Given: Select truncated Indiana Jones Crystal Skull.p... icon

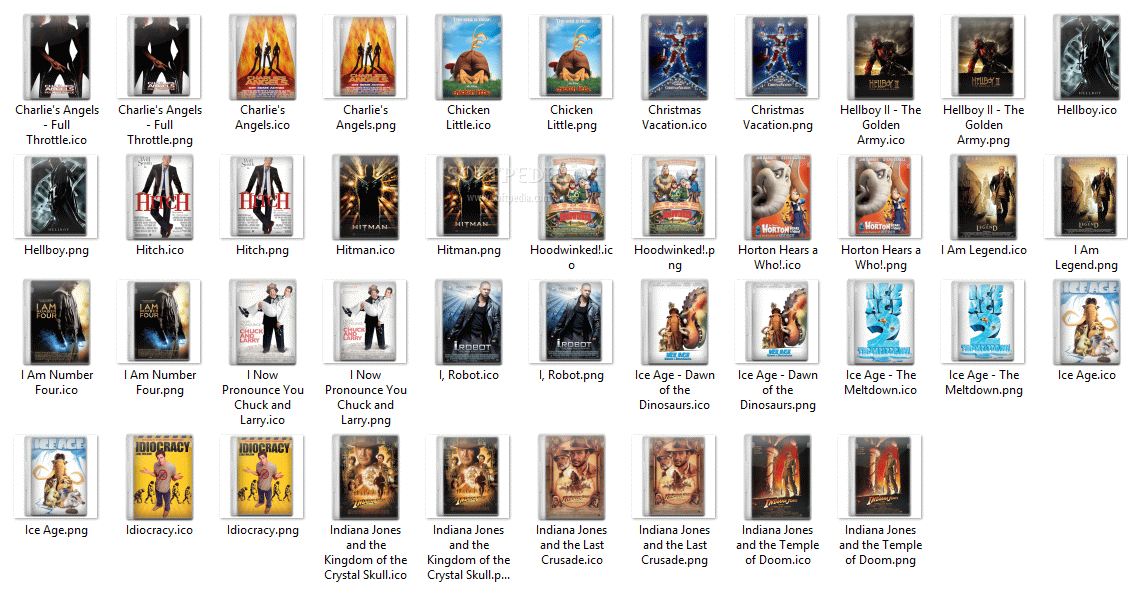Looking at the screenshot, I should 468,476.
